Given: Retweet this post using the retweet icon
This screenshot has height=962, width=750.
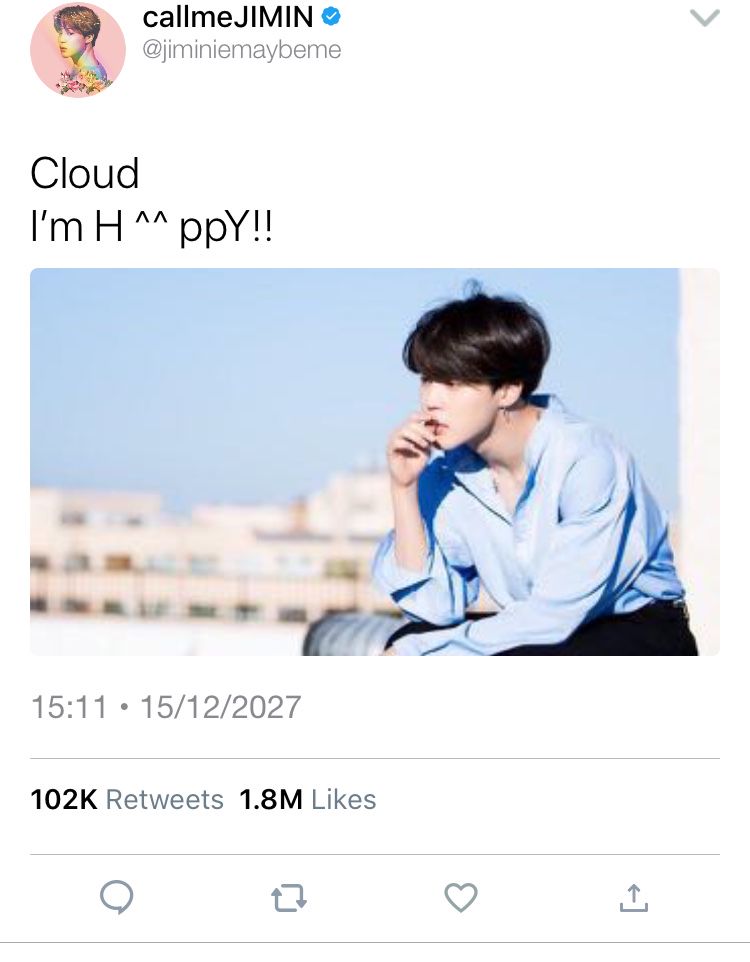Looking at the screenshot, I should tap(288, 898).
